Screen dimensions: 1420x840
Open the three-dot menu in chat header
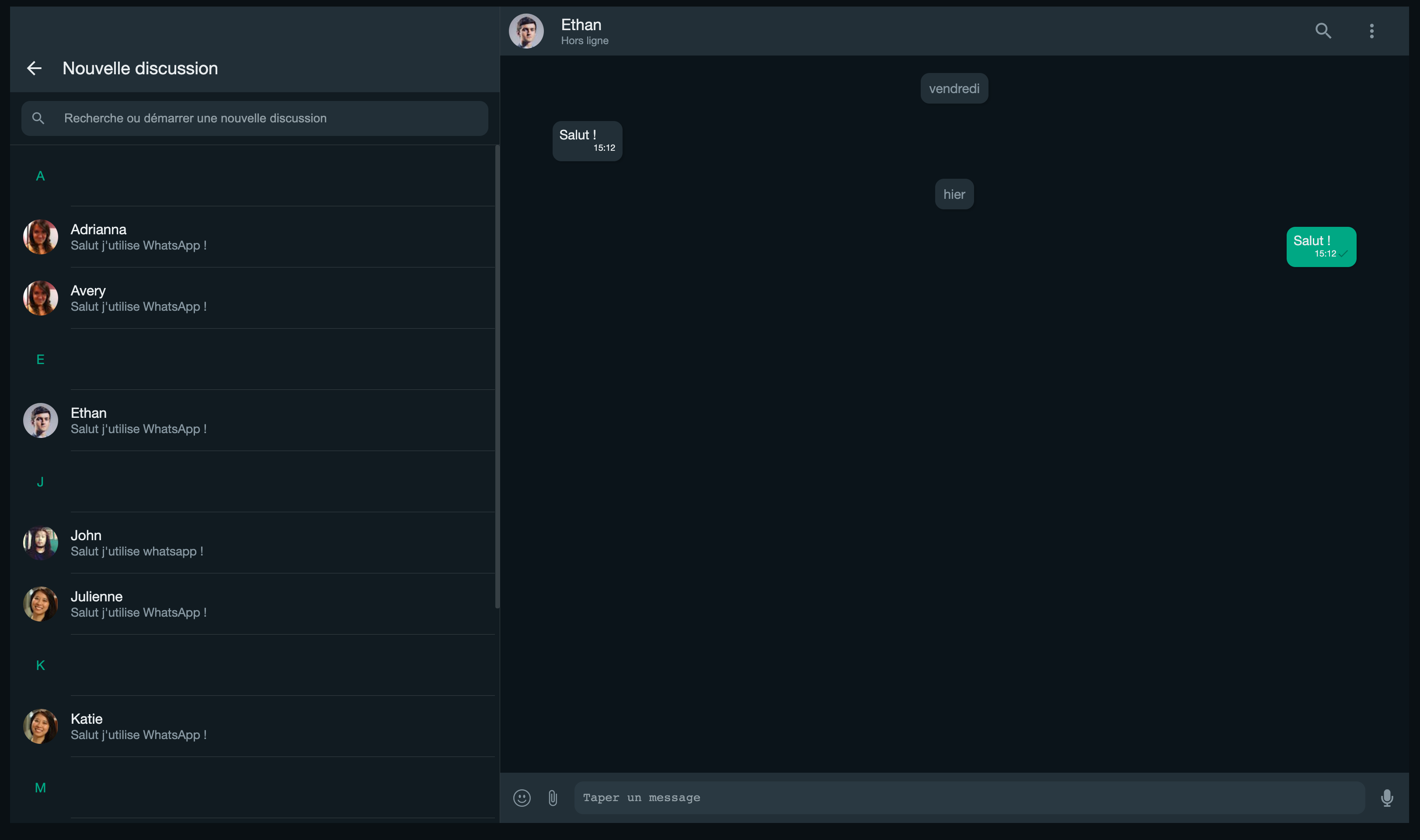pos(1371,31)
